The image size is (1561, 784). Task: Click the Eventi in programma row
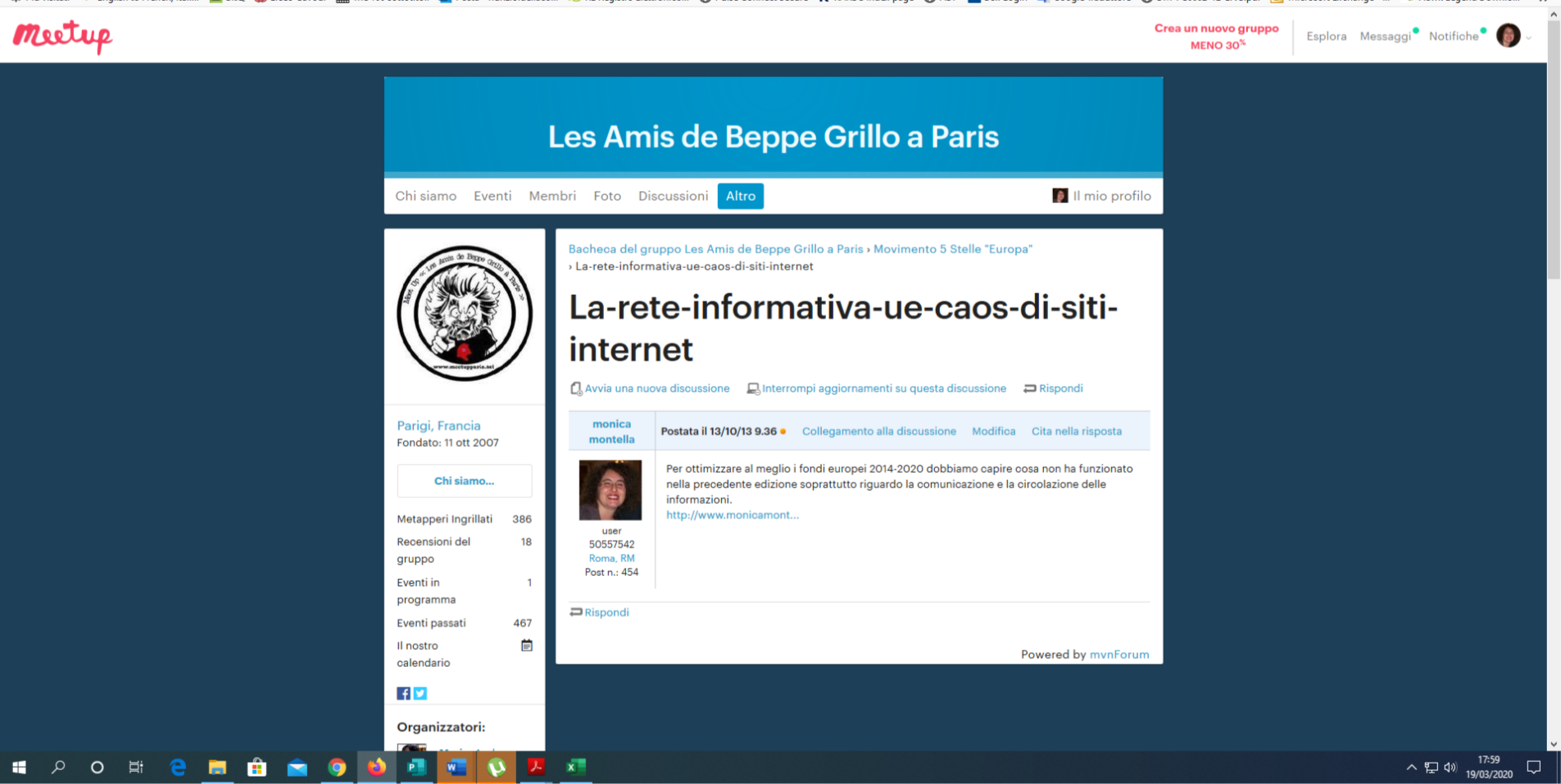tap(465, 591)
